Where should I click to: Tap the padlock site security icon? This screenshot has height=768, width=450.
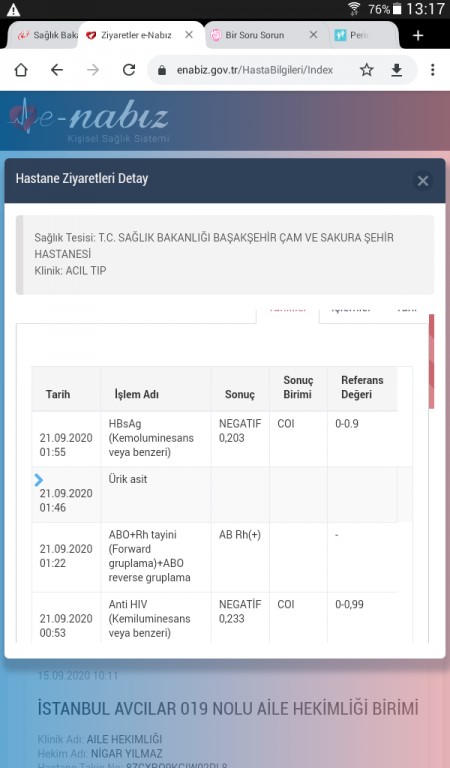[x=162, y=70]
